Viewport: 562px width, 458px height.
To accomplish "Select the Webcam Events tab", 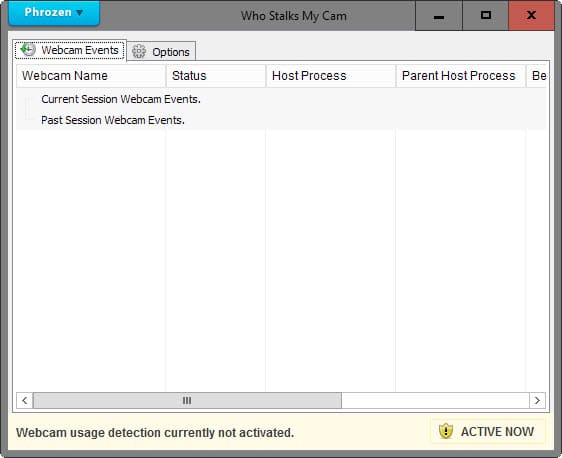I will (70, 50).
